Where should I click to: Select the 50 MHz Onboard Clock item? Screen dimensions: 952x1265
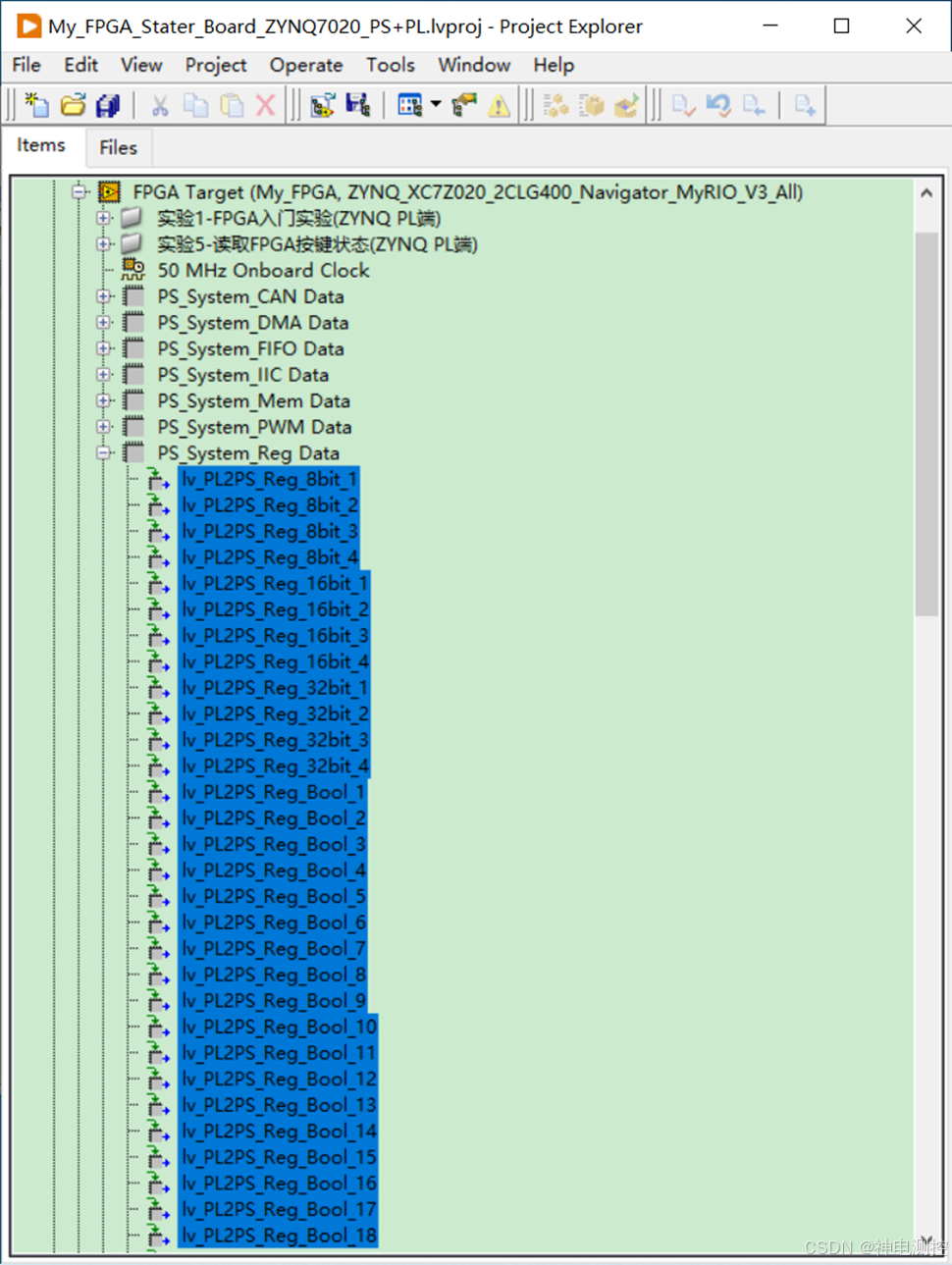263,271
